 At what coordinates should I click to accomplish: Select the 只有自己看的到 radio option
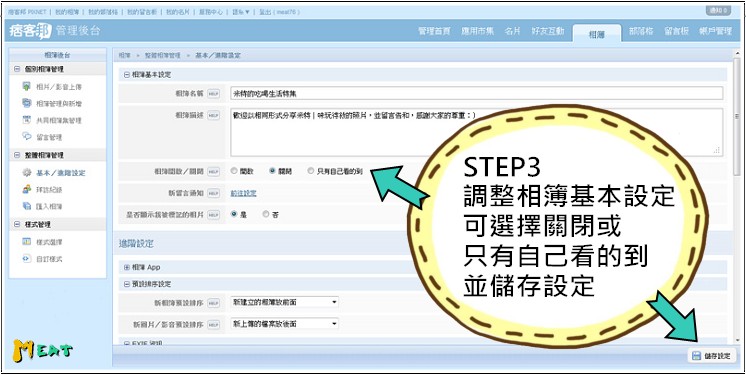click(310, 171)
